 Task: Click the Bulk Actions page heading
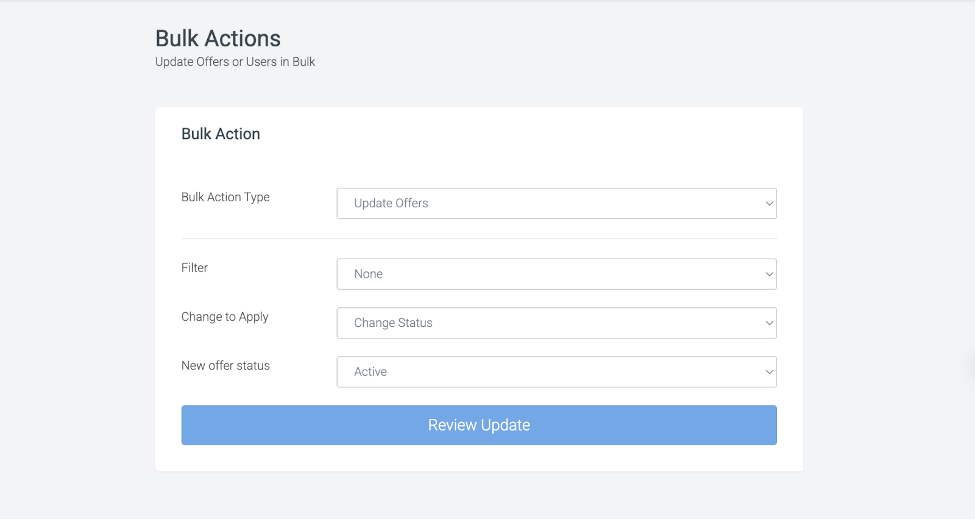pos(218,38)
